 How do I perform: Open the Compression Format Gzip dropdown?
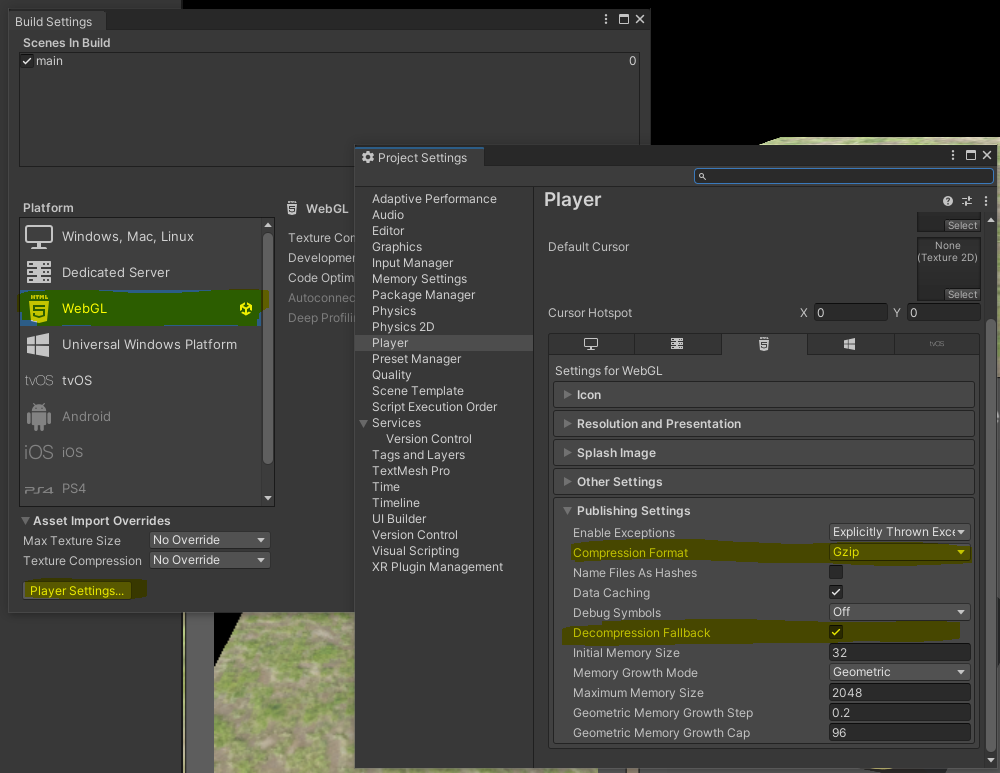(899, 552)
